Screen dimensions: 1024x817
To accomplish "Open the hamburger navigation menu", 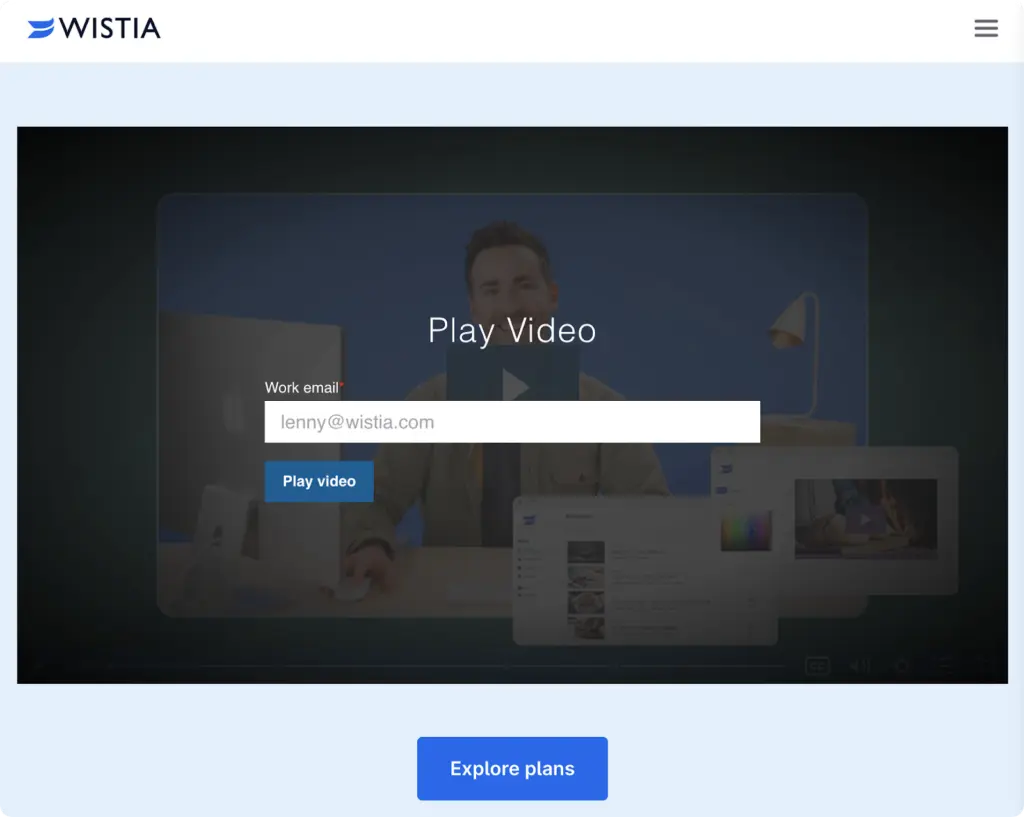I will click(x=986, y=29).
